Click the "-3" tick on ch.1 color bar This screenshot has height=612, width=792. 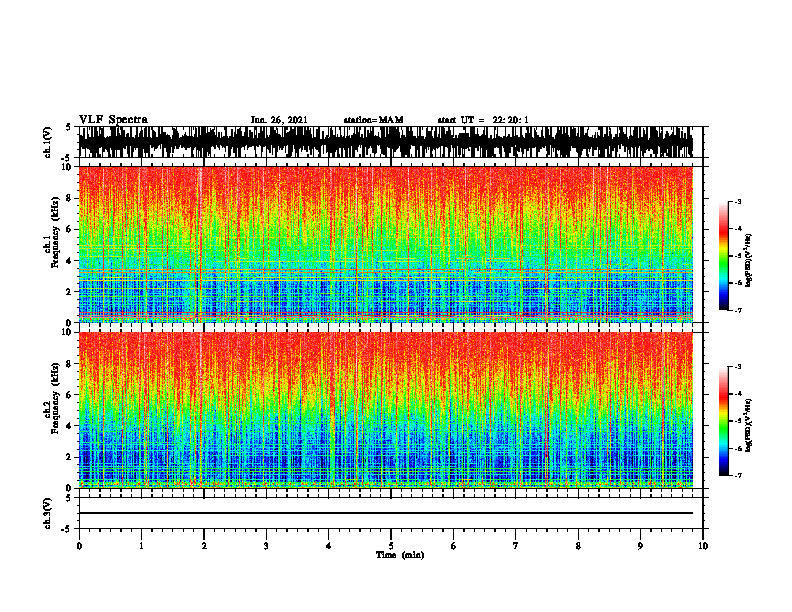[x=738, y=202]
